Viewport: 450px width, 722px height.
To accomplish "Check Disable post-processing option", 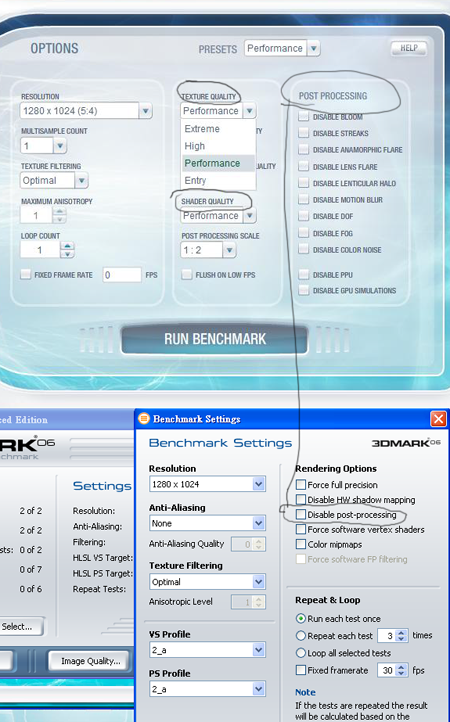I will coord(301,514).
